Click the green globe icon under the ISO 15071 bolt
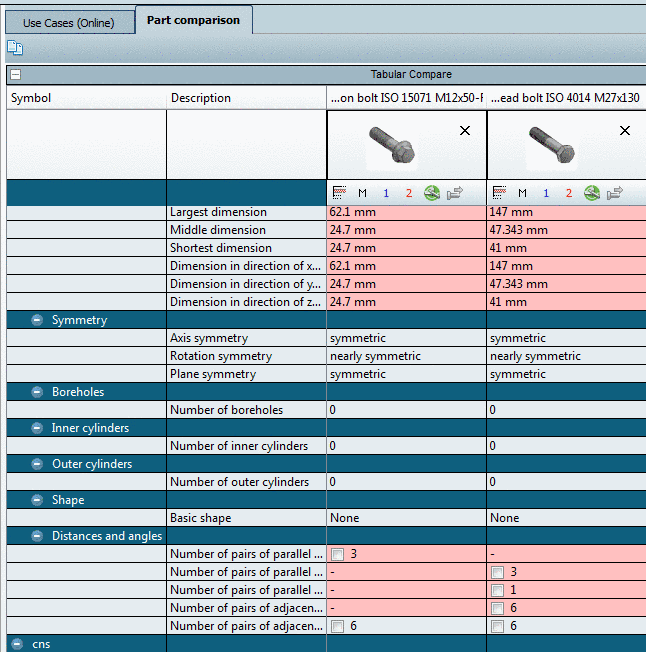This screenshot has width=646, height=652. [x=432, y=193]
